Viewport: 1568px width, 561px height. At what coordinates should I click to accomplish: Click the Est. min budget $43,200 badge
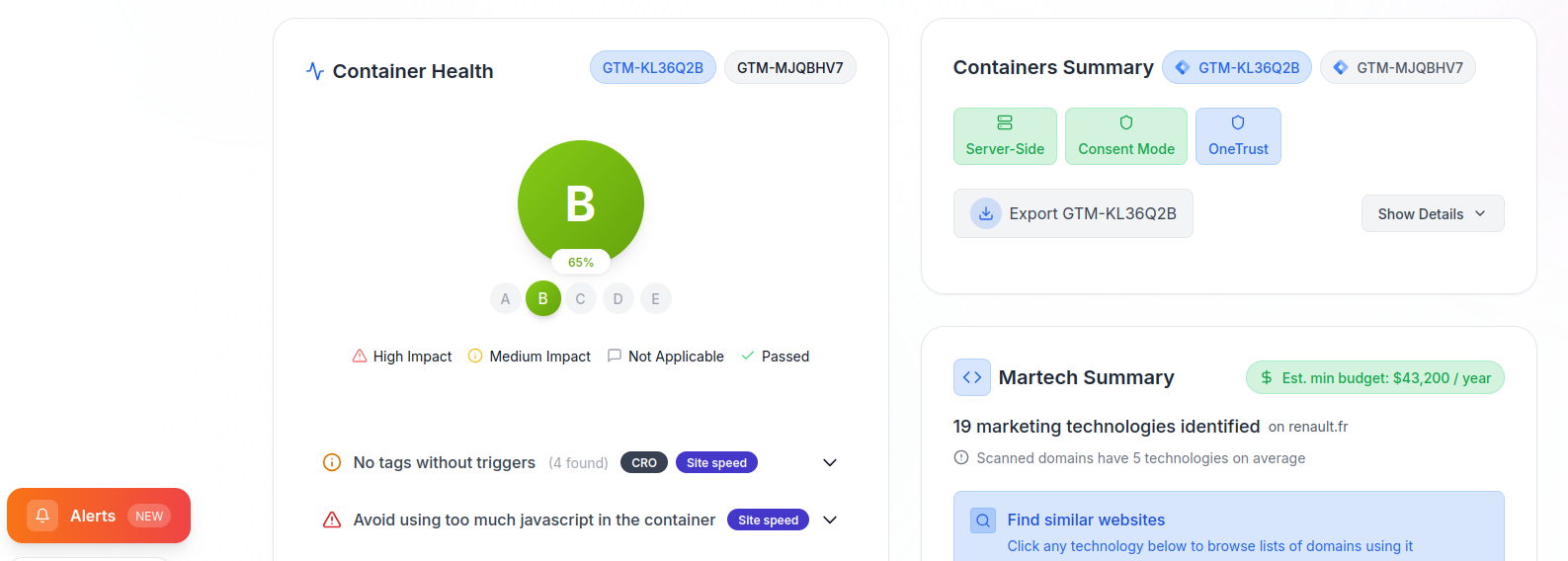(x=1375, y=377)
